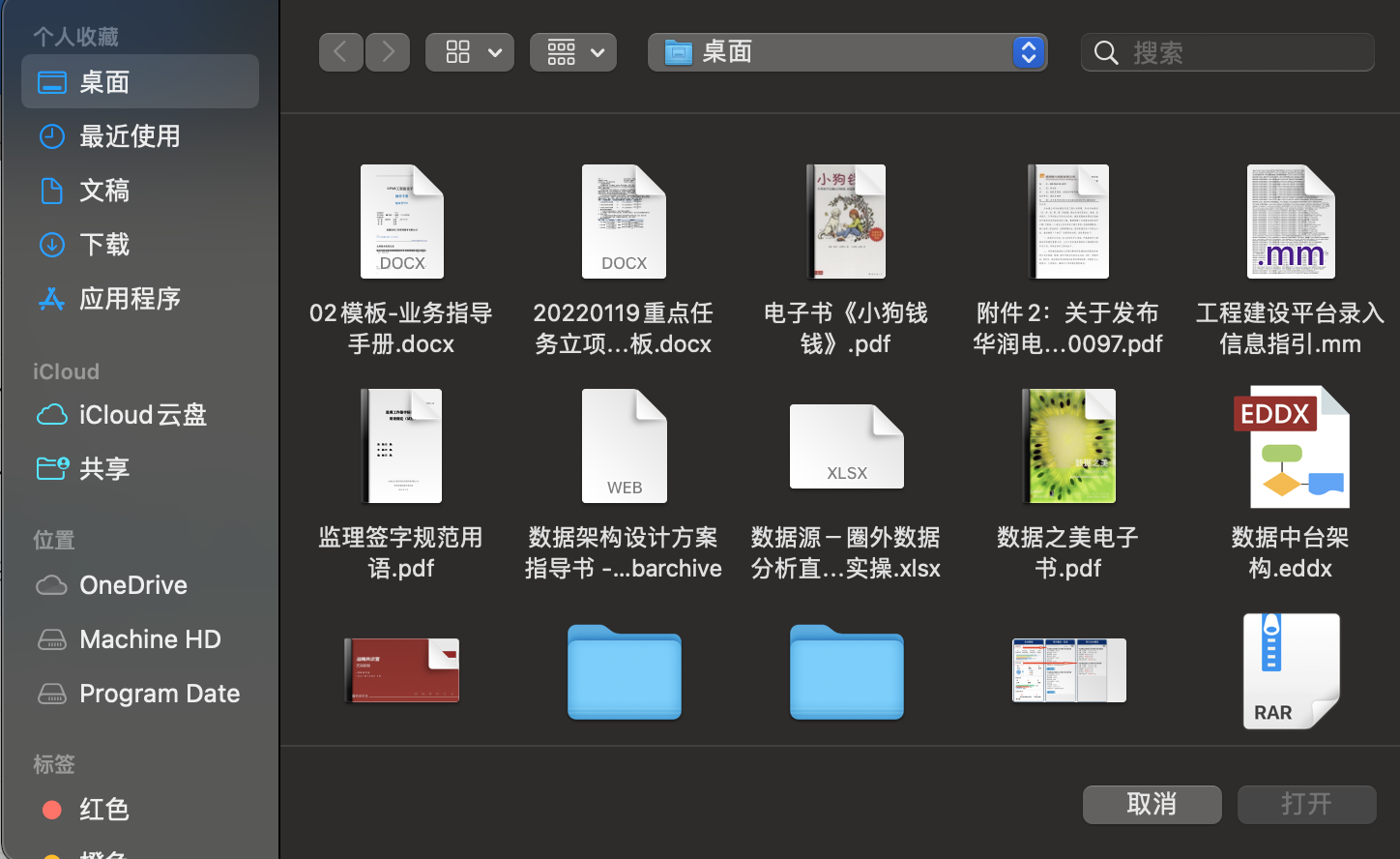Viewport: 1400px width, 859px height.
Task: Select the RAR archive file icon
Action: click(x=1291, y=670)
